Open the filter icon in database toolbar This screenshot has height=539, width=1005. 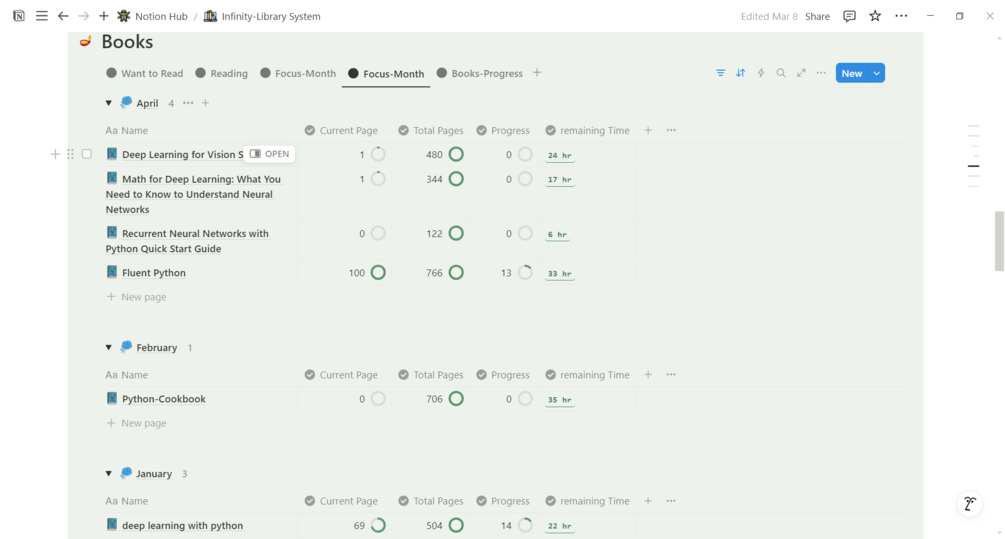[x=720, y=73]
